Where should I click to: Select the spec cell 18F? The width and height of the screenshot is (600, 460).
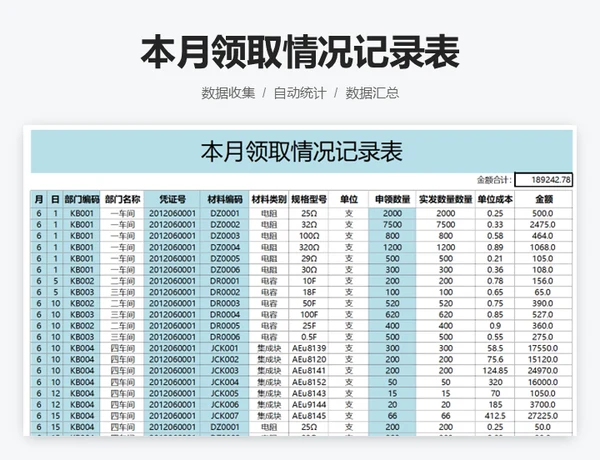pyautogui.click(x=309, y=292)
